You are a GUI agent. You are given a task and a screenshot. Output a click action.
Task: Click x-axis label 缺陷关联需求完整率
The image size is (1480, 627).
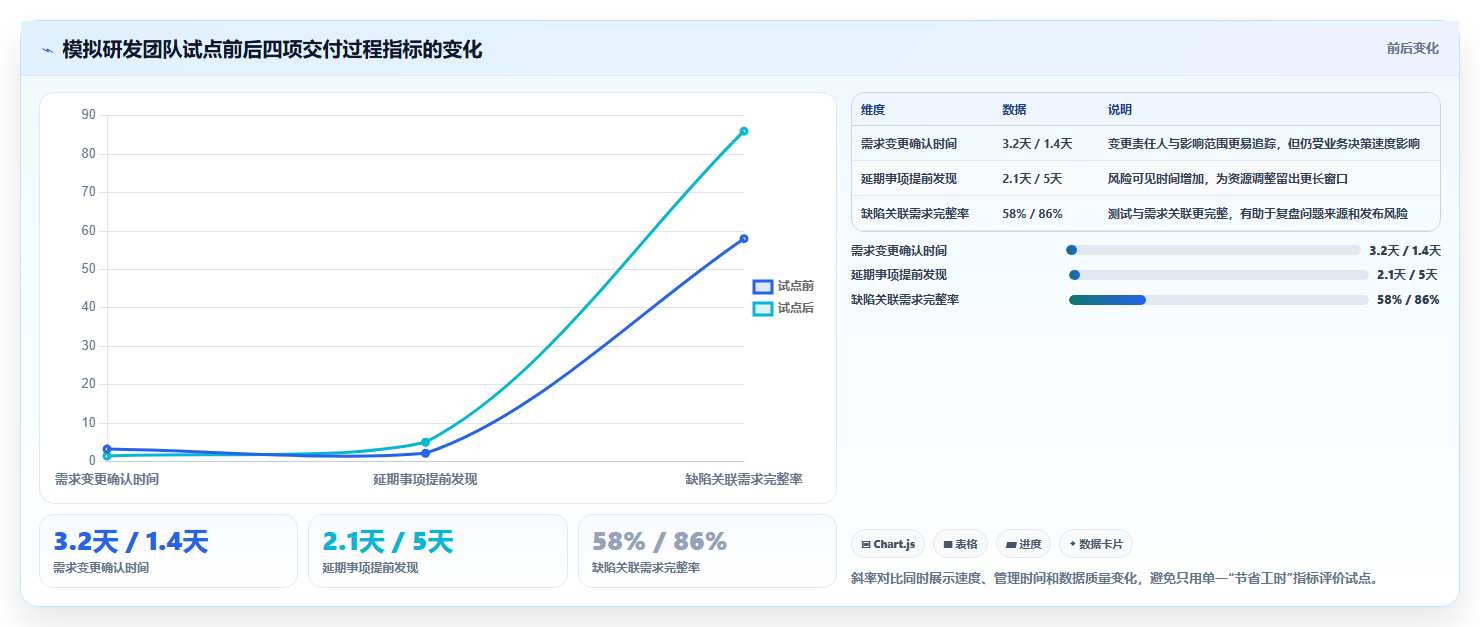744,480
